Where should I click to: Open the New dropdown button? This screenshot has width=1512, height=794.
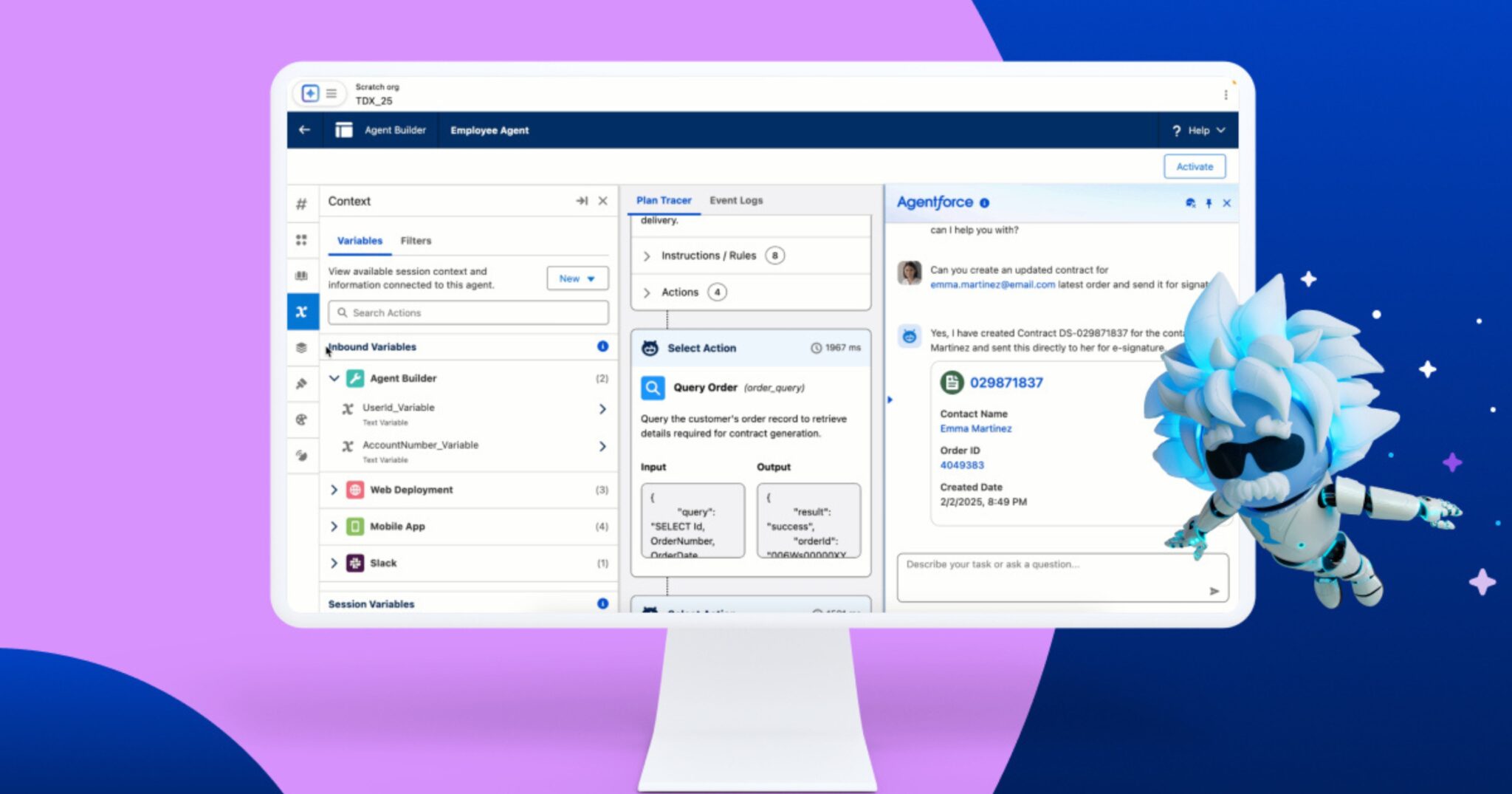577,278
